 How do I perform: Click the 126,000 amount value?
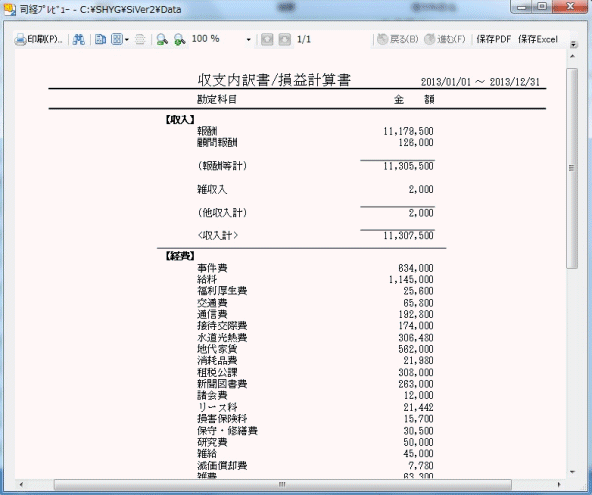(416, 143)
